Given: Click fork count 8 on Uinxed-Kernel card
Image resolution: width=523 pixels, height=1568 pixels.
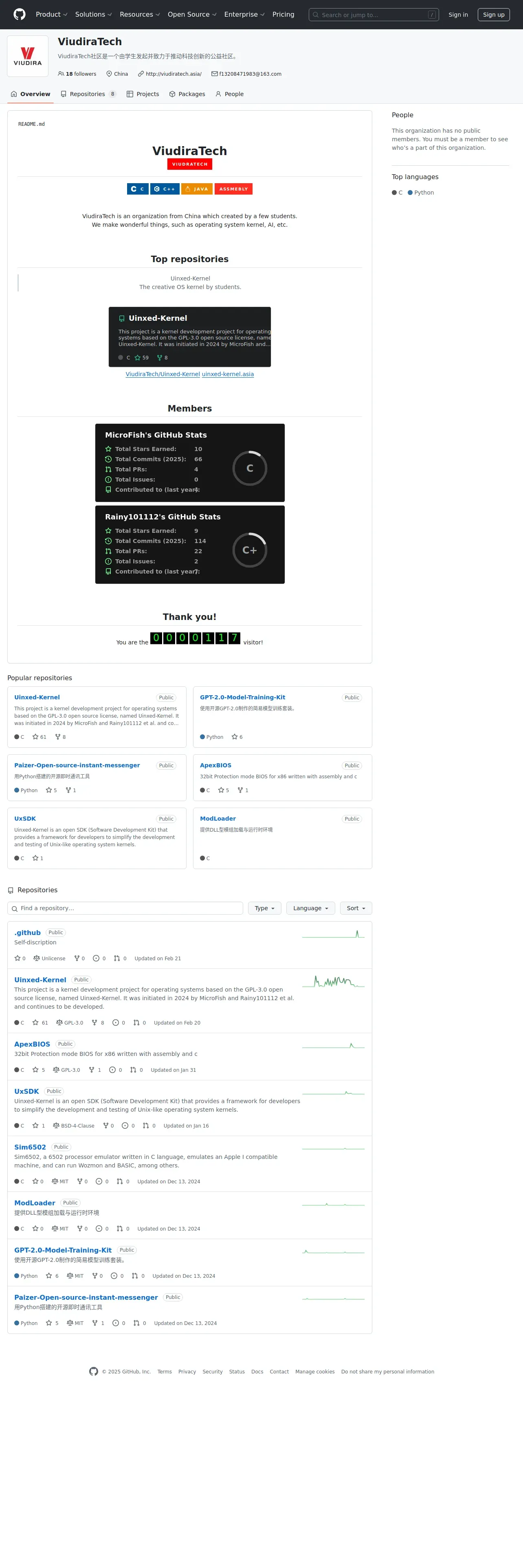Looking at the screenshot, I should tap(60, 737).
